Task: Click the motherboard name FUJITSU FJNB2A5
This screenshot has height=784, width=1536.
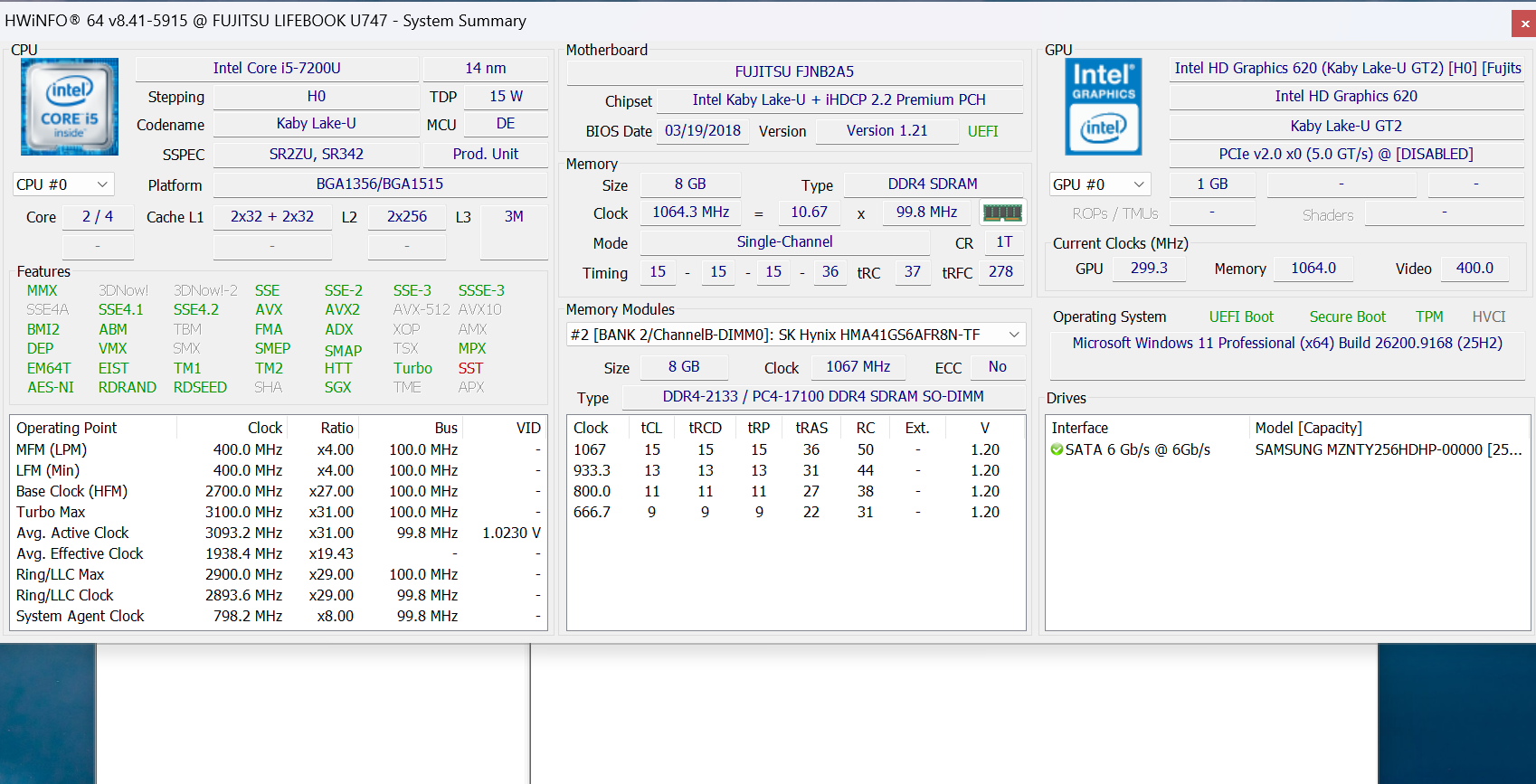Action: [x=794, y=71]
